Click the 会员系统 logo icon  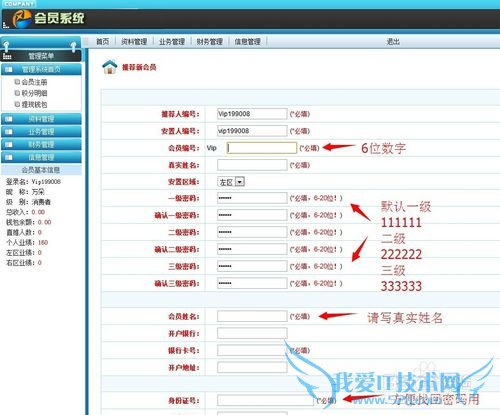(x=22, y=19)
